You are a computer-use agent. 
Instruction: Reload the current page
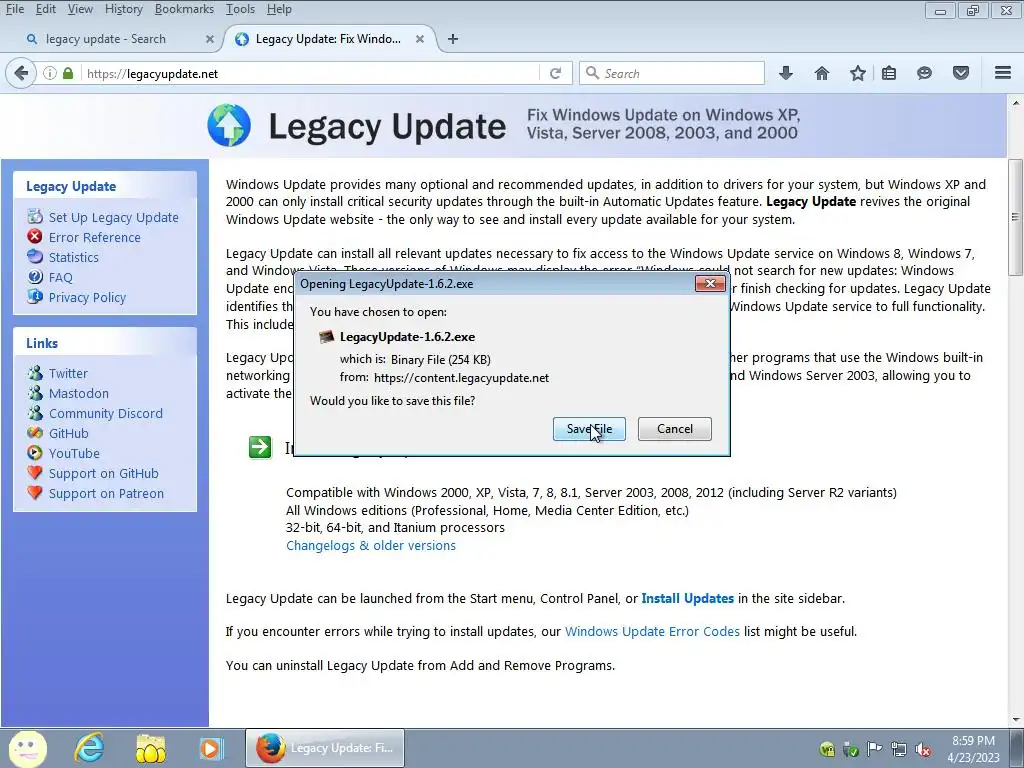pyautogui.click(x=556, y=73)
